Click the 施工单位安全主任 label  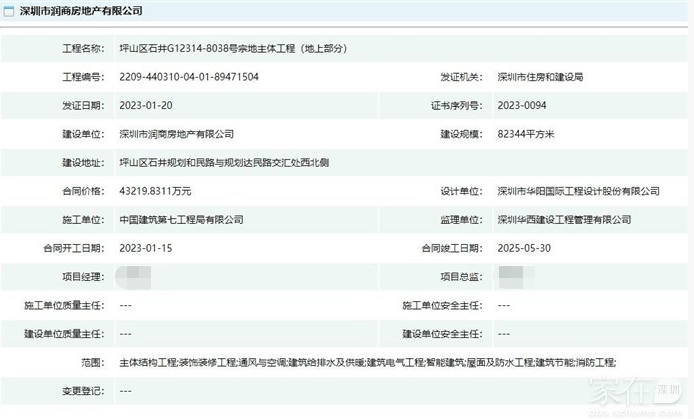pyautogui.click(x=442, y=305)
